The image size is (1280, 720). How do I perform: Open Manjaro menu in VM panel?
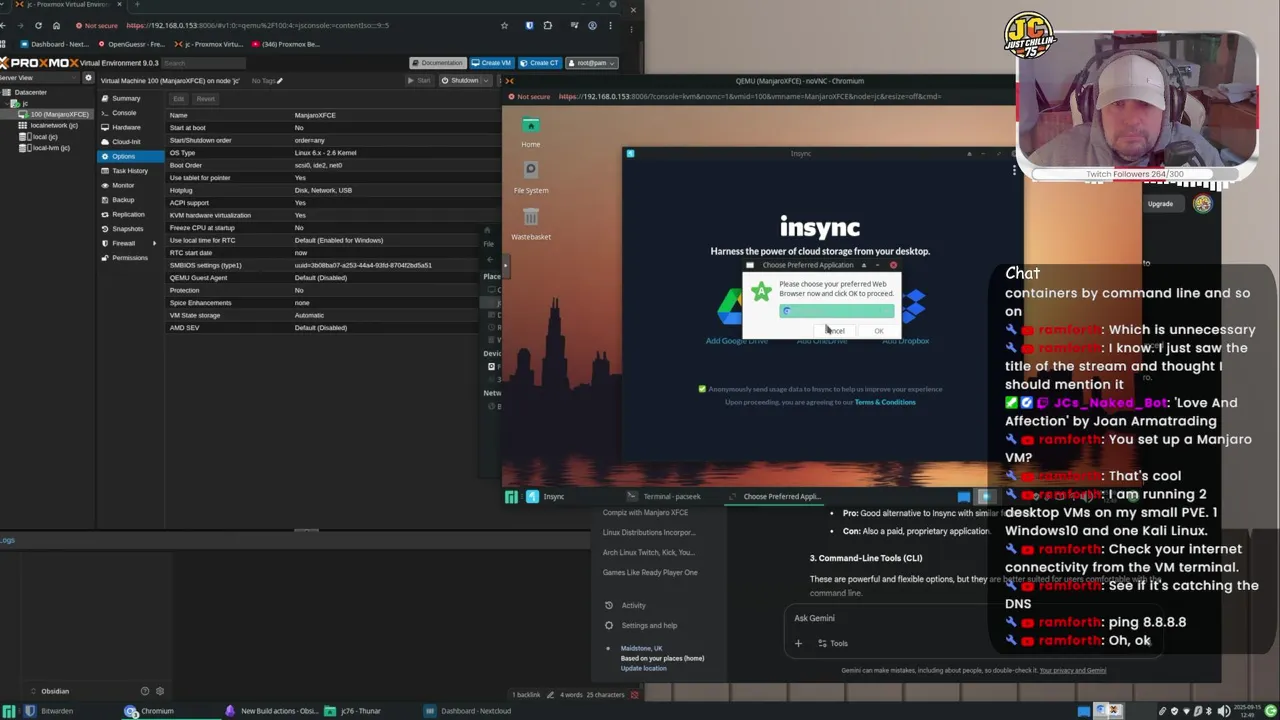(x=511, y=496)
